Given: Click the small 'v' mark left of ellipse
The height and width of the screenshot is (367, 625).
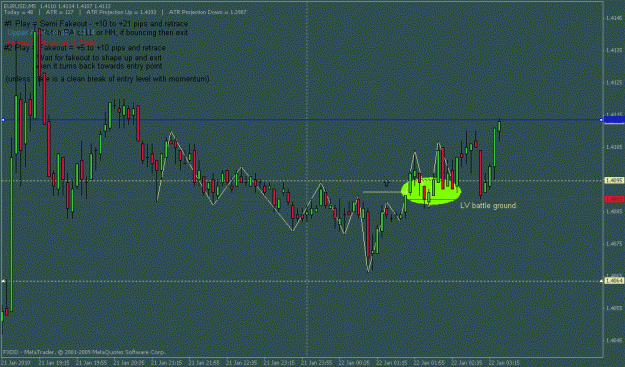Looking at the screenshot, I should pos(386,184).
